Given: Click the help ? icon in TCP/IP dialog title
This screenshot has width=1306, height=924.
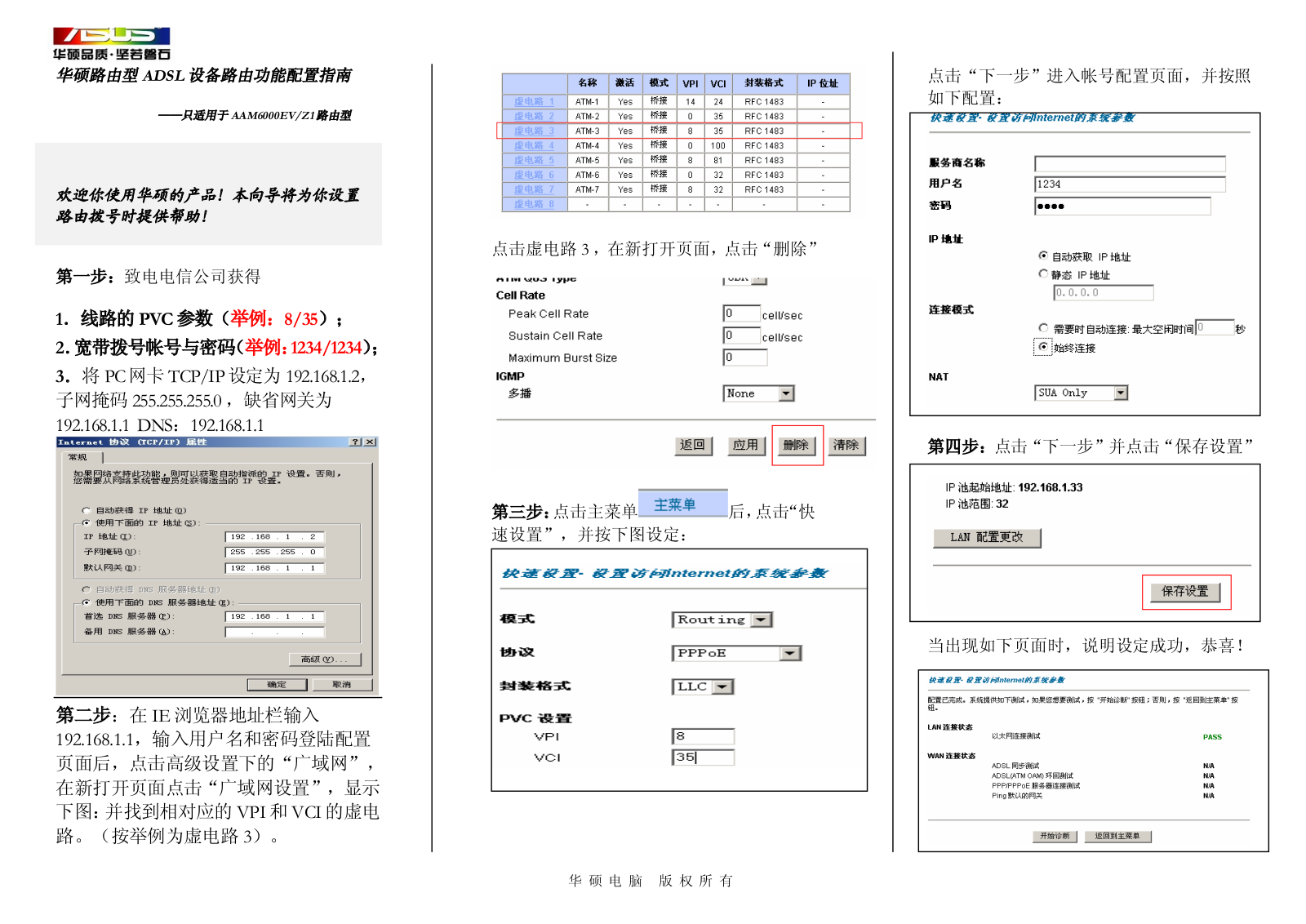Looking at the screenshot, I should (355, 442).
